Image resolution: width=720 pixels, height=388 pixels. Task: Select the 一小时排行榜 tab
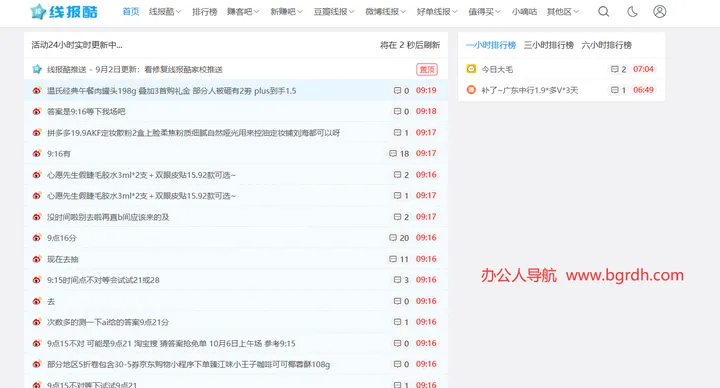(491, 45)
